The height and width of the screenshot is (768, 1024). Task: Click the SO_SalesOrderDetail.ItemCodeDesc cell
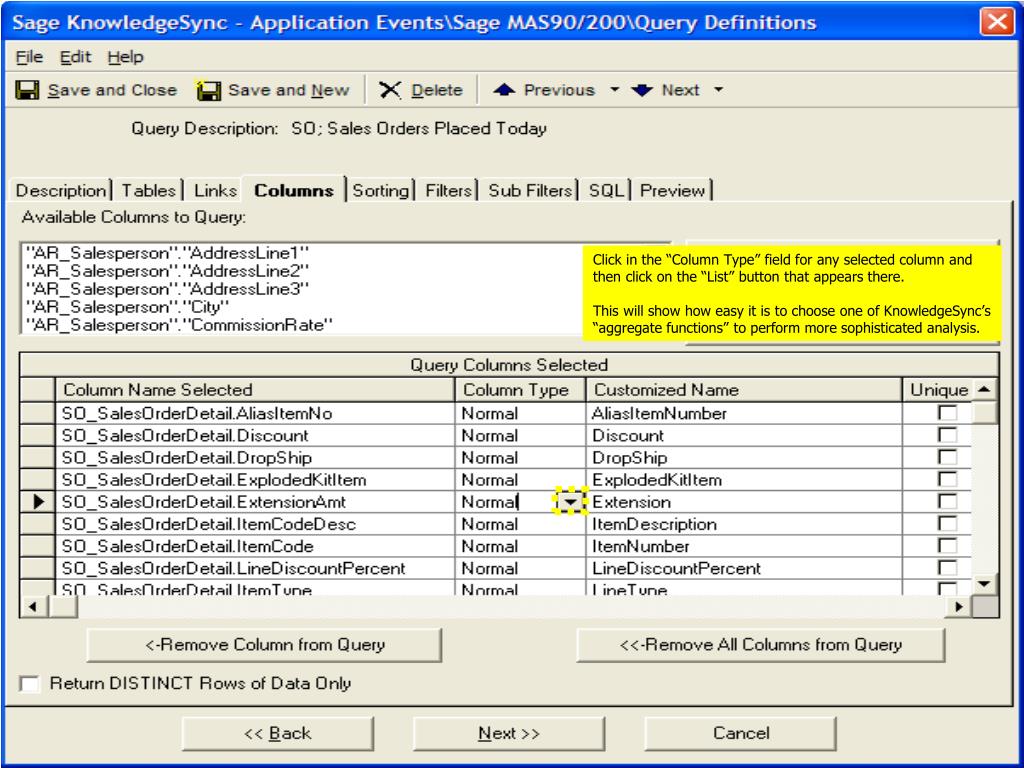pos(255,524)
